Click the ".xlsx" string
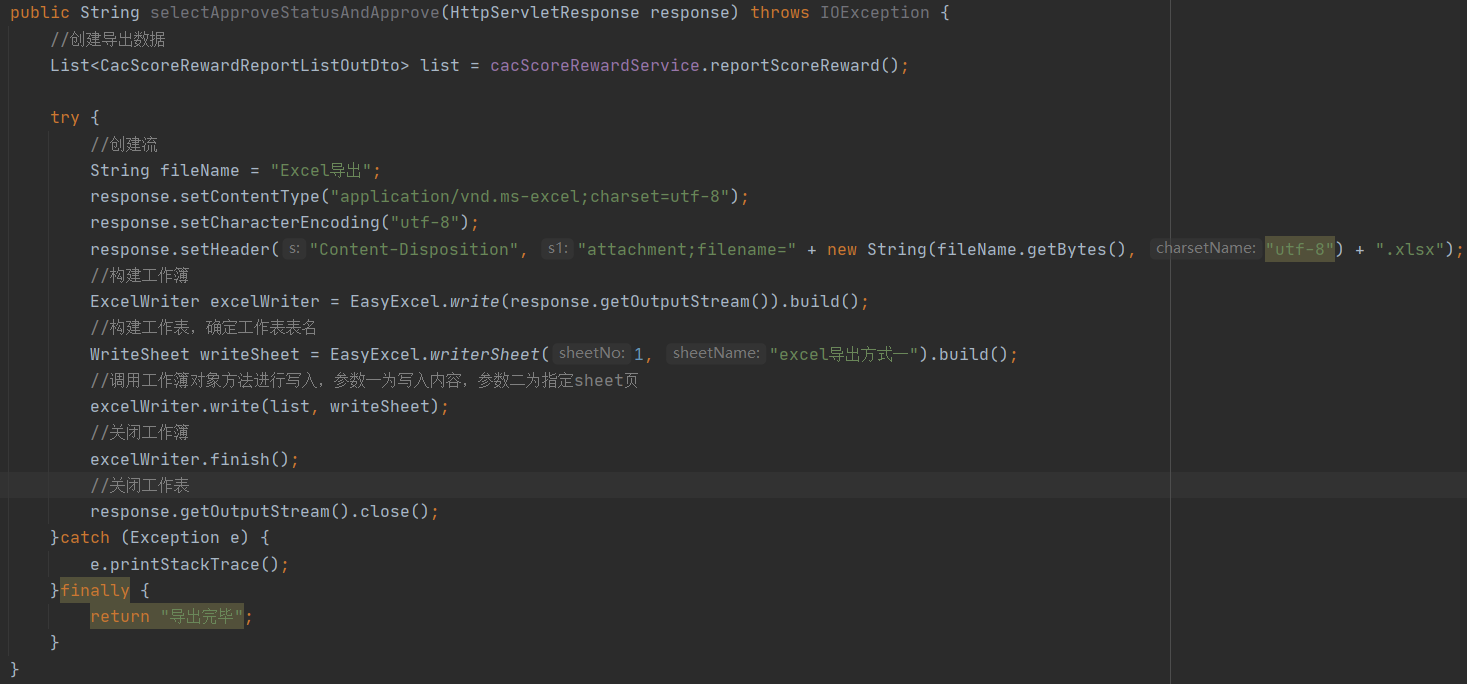1467x684 pixels. pos(1410,249)
